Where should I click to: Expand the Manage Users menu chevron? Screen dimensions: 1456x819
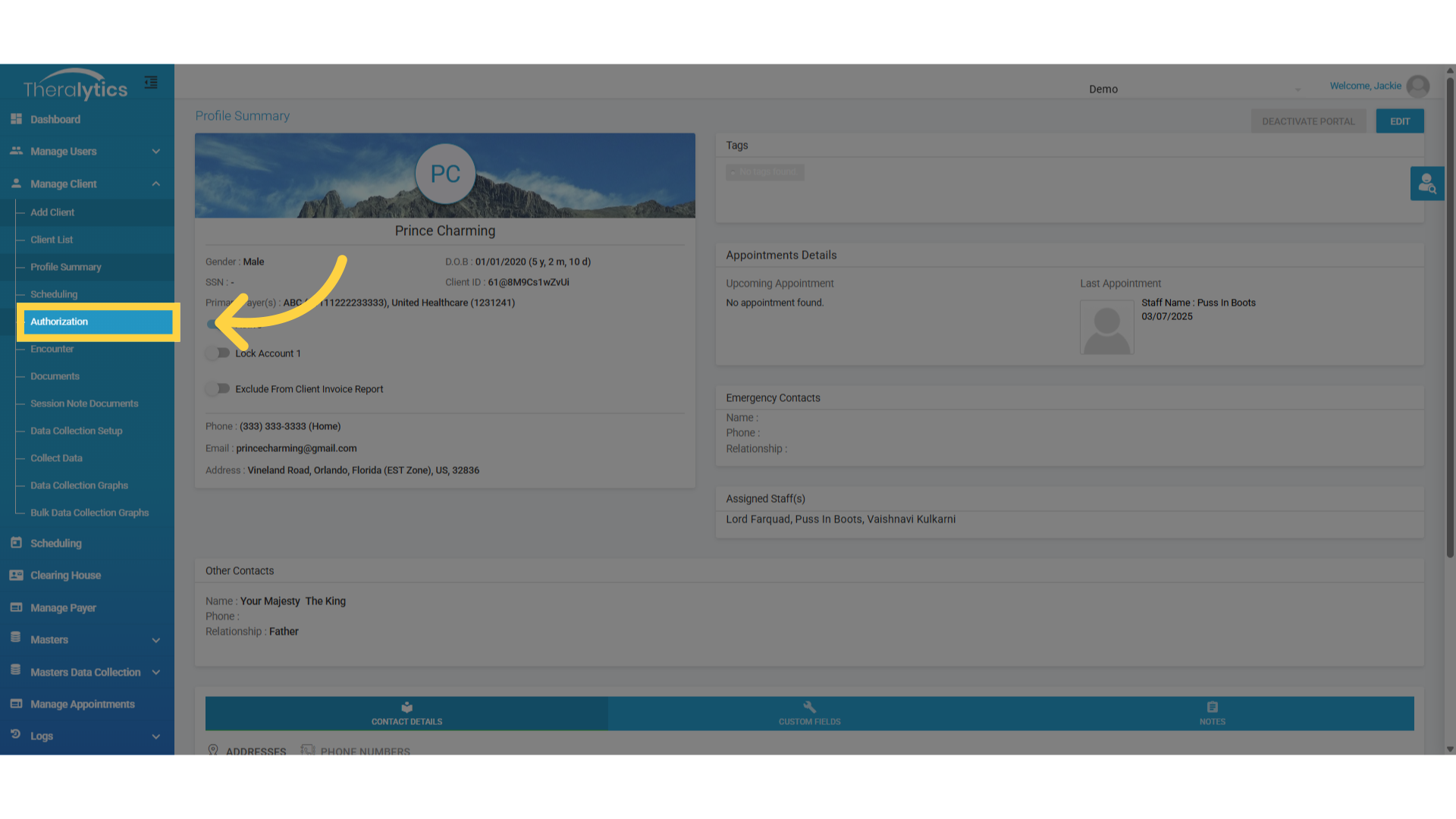(x=156, y=152)
